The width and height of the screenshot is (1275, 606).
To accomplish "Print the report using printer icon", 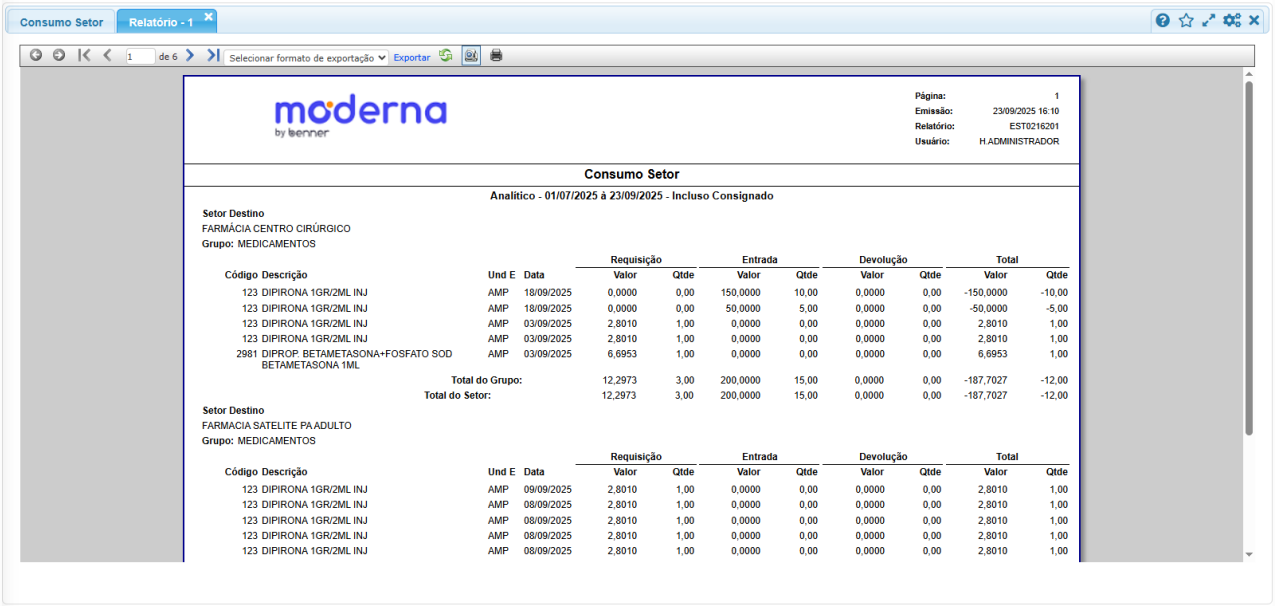I will click(496, 56).
